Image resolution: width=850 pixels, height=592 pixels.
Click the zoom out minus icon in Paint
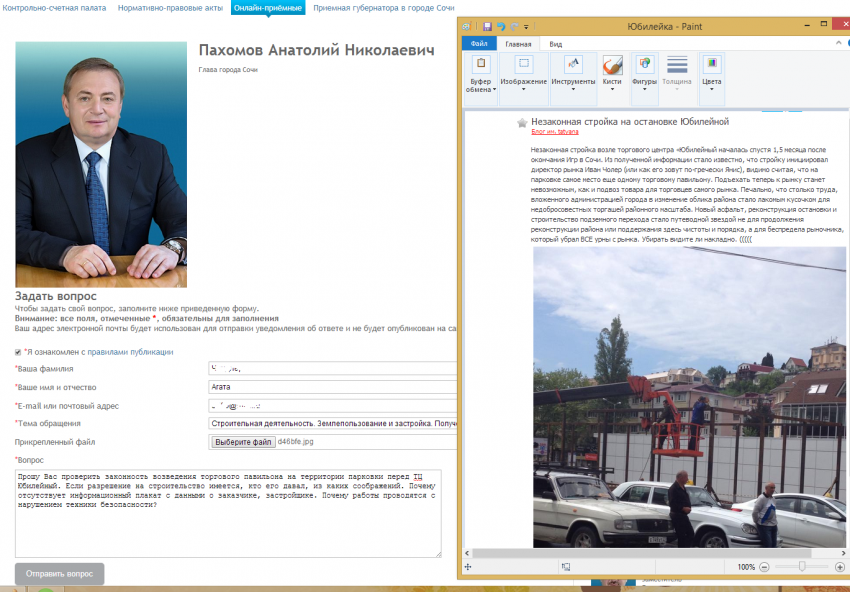pyautogui.click(x=765, y=567)
